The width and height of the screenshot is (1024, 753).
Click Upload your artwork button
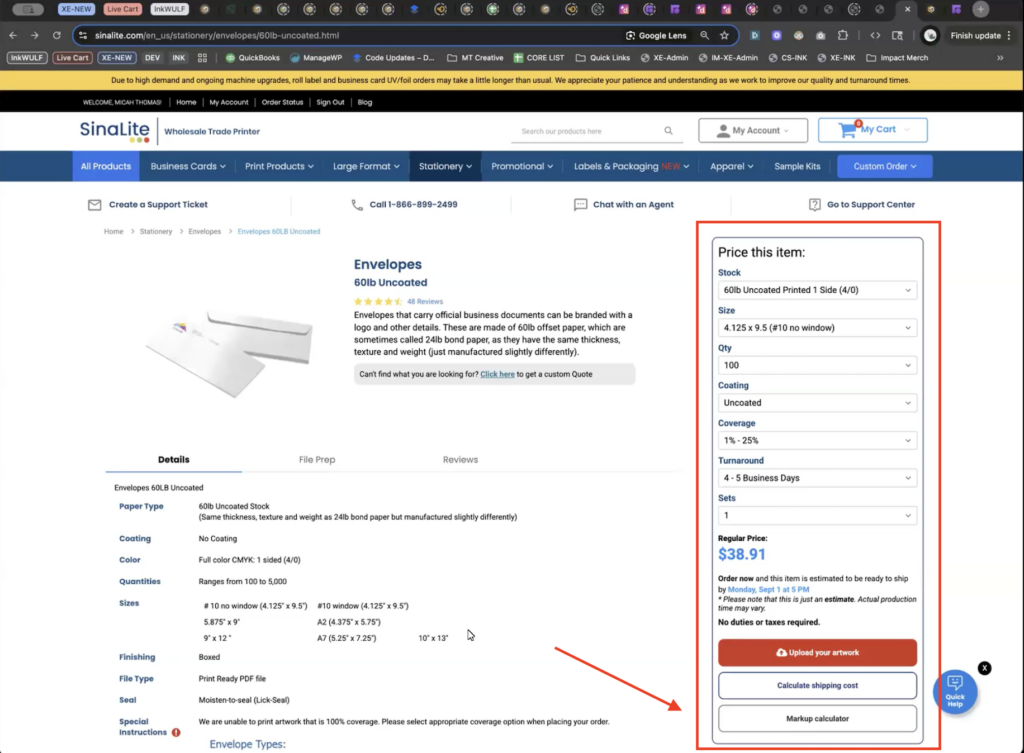coord(816,653)
